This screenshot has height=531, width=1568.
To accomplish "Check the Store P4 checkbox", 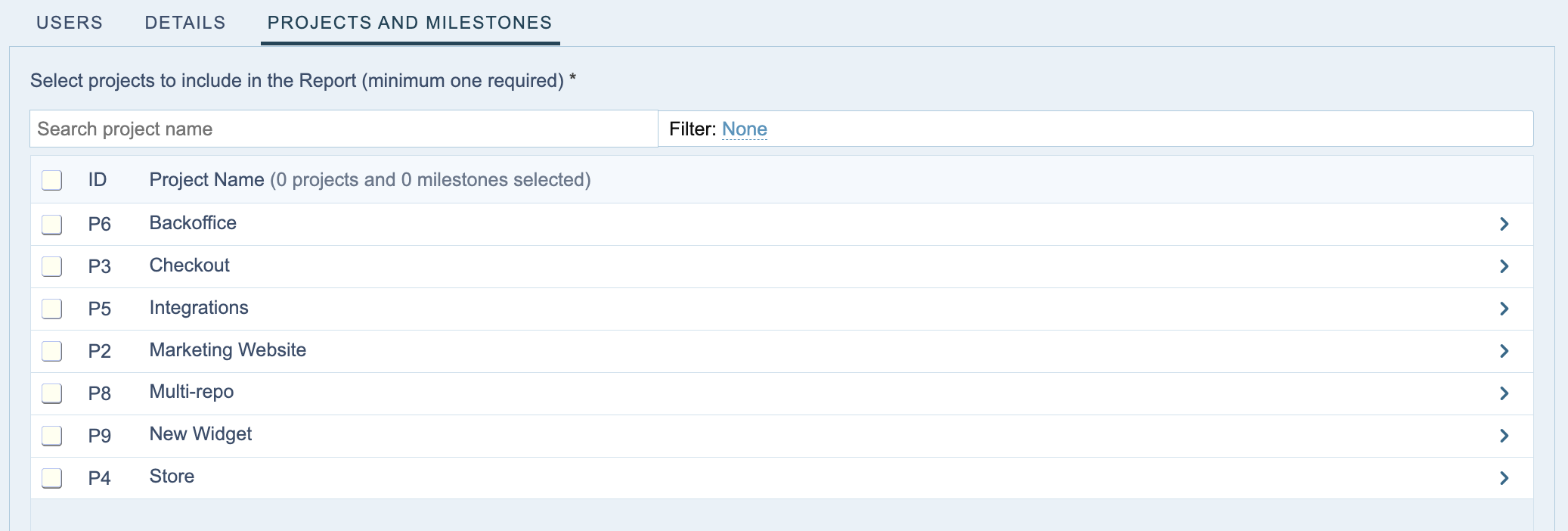I will [52, 478].
